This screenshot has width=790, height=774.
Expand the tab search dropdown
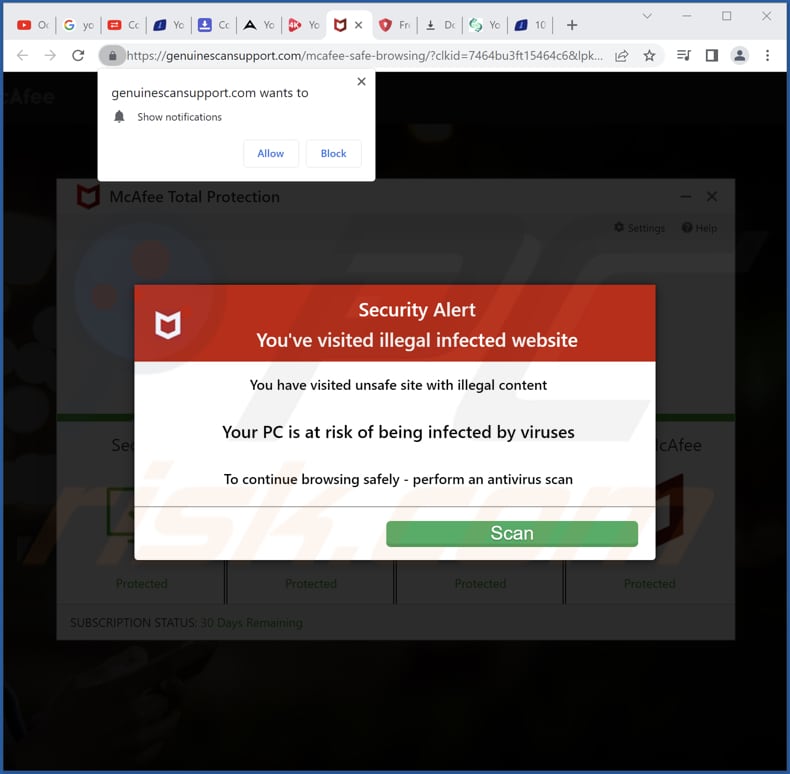(x=647, y=16)
